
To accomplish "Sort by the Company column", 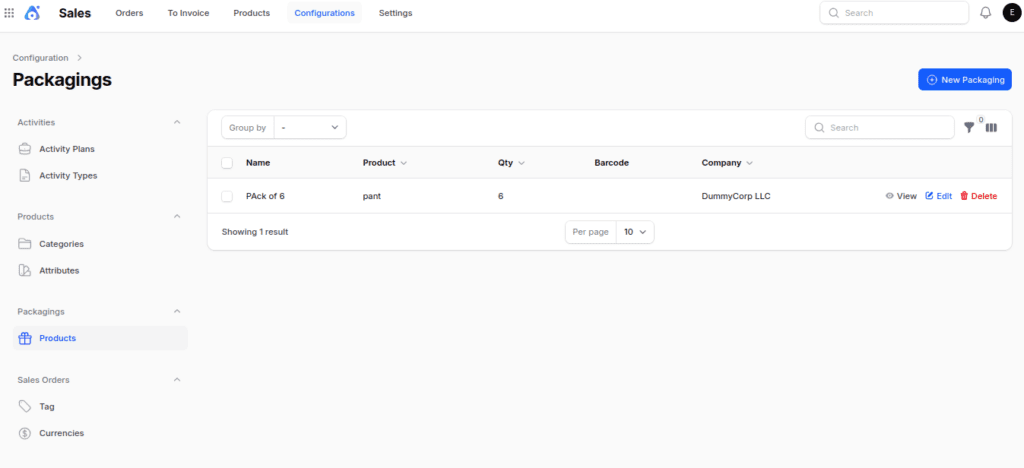I will pyautogui.click(x=728, y=163).
